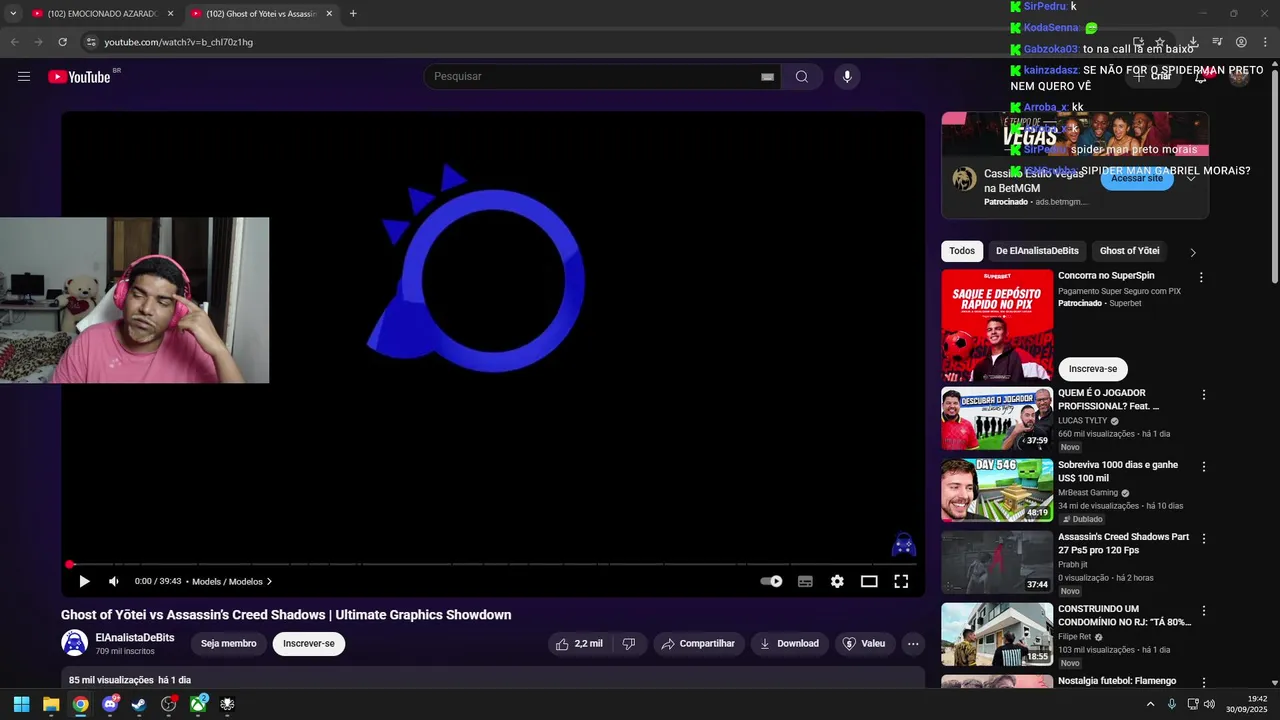The height and width of the screenshot is (720, 1280).
Task: Open CONSTRUINDO UM CONDOMÍNIO NO RJ video title
Action: point(1124,615)
